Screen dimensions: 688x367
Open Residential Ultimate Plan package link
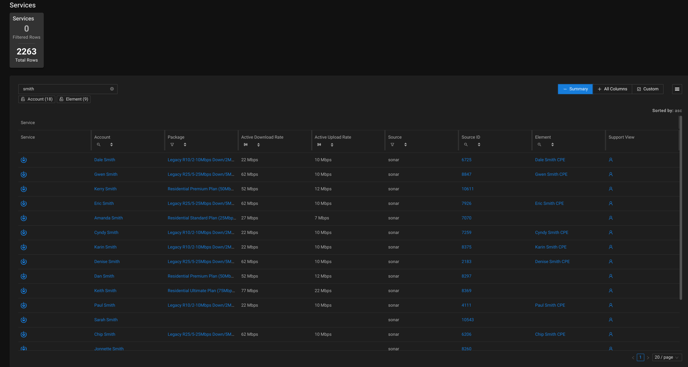202,291
